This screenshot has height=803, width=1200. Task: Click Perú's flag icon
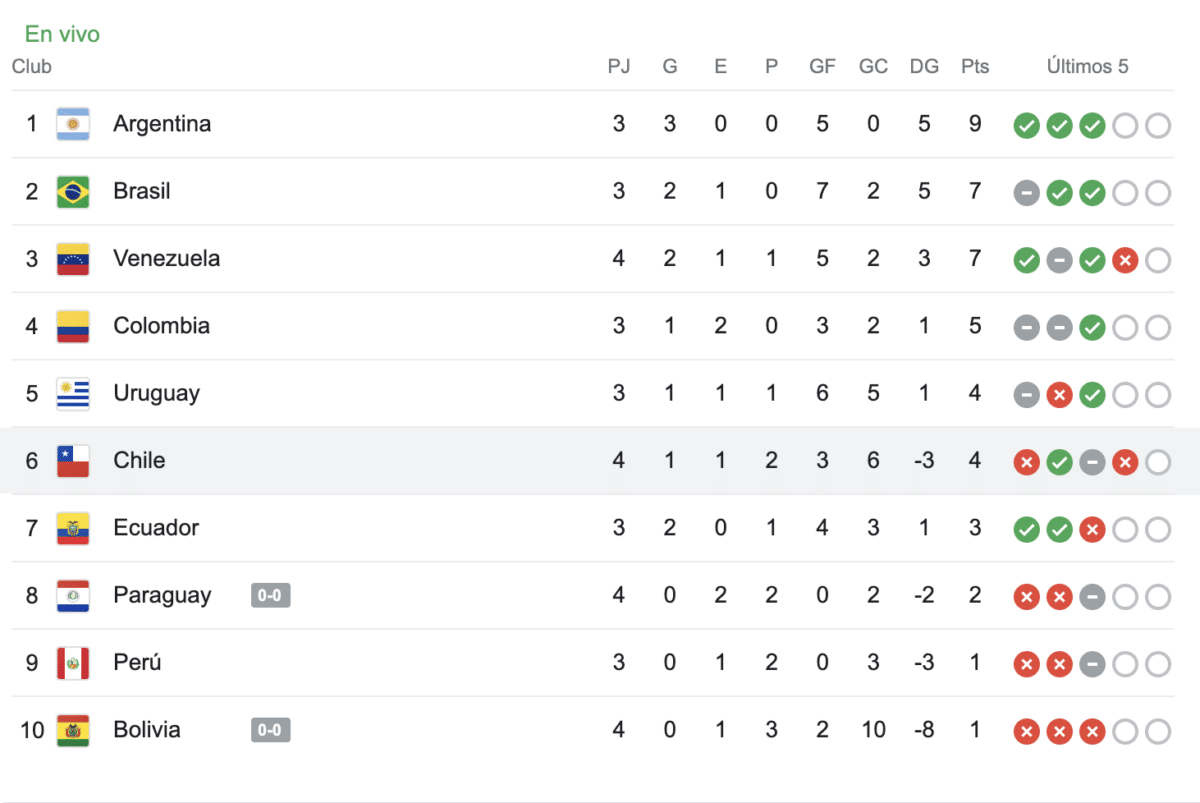pos(72,663)
